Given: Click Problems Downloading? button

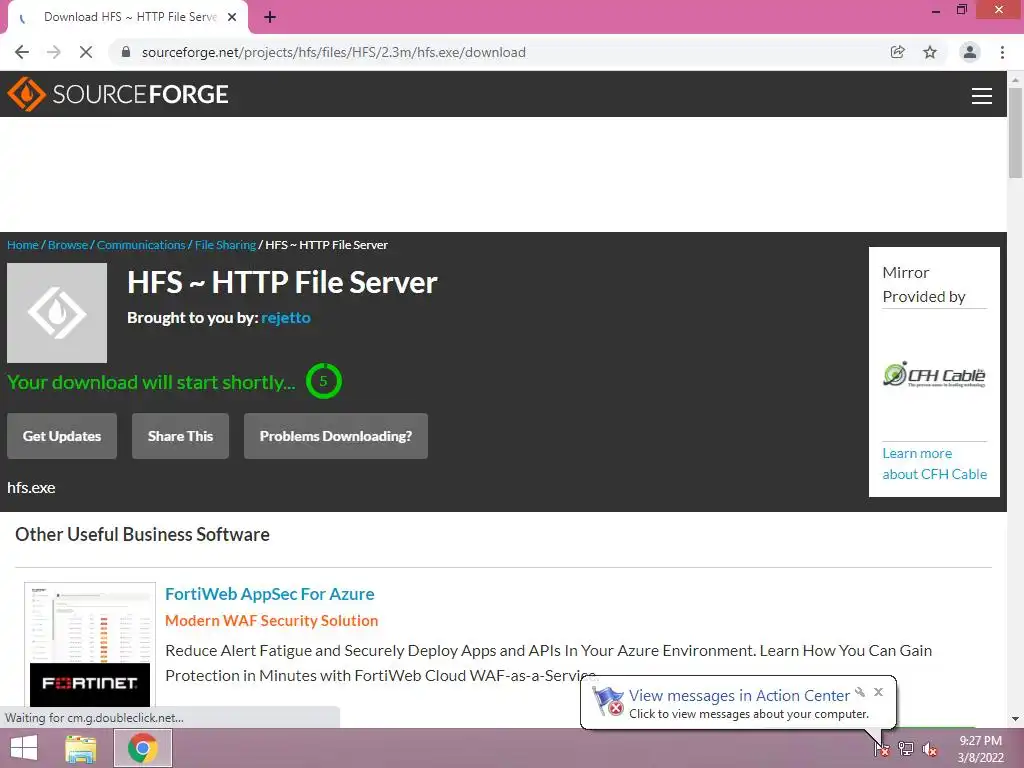Looking at the screenshot, I should click(336, 436).
